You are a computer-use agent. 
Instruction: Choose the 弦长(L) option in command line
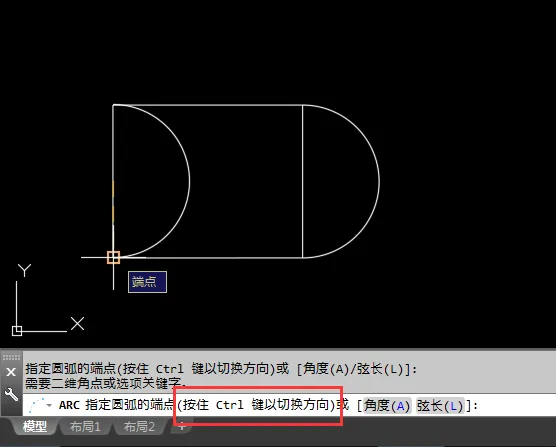coord(440,405)
